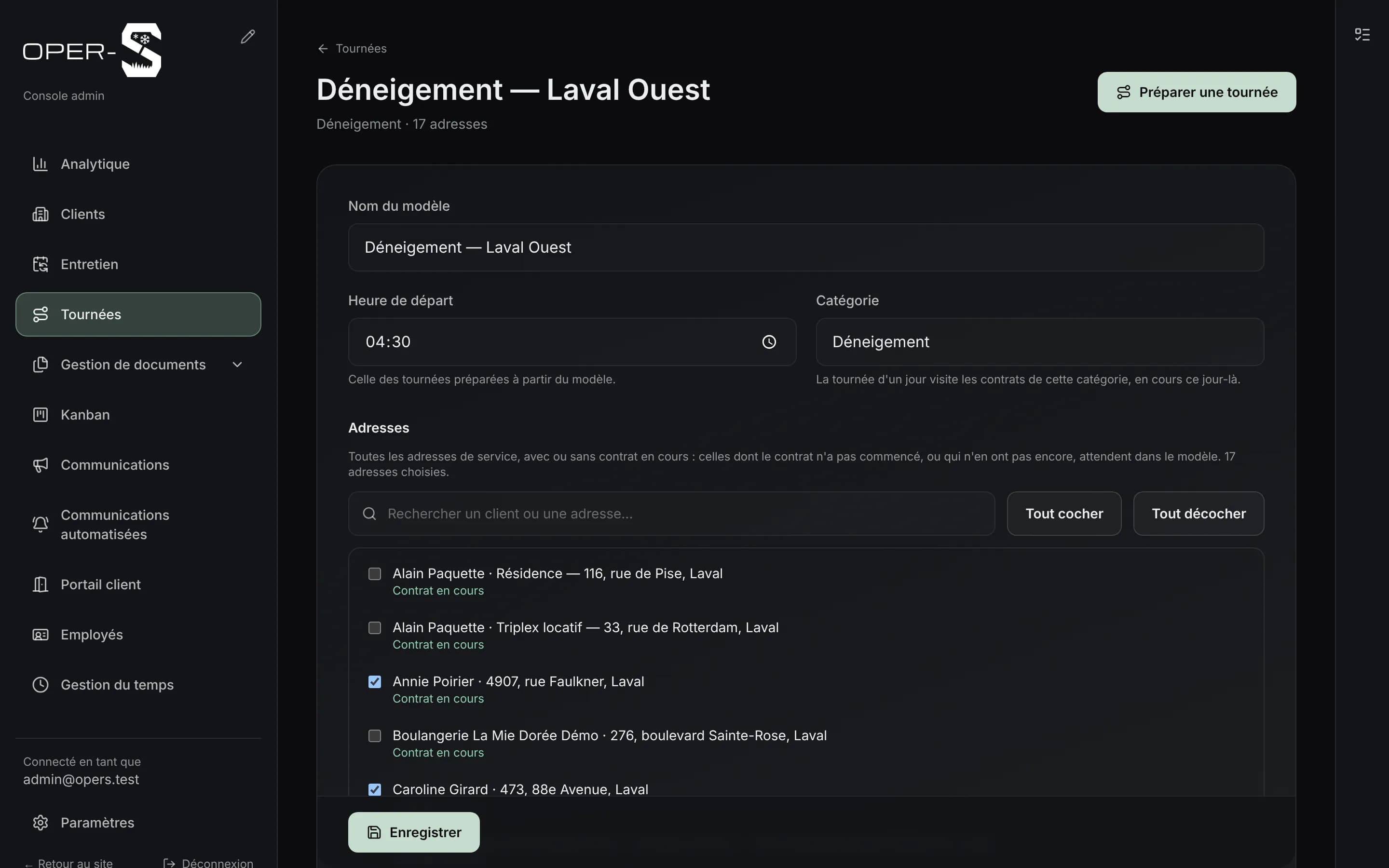Click the Portail client door icon
Viewport: 1389px width, 868px height.
click(40, 584)
